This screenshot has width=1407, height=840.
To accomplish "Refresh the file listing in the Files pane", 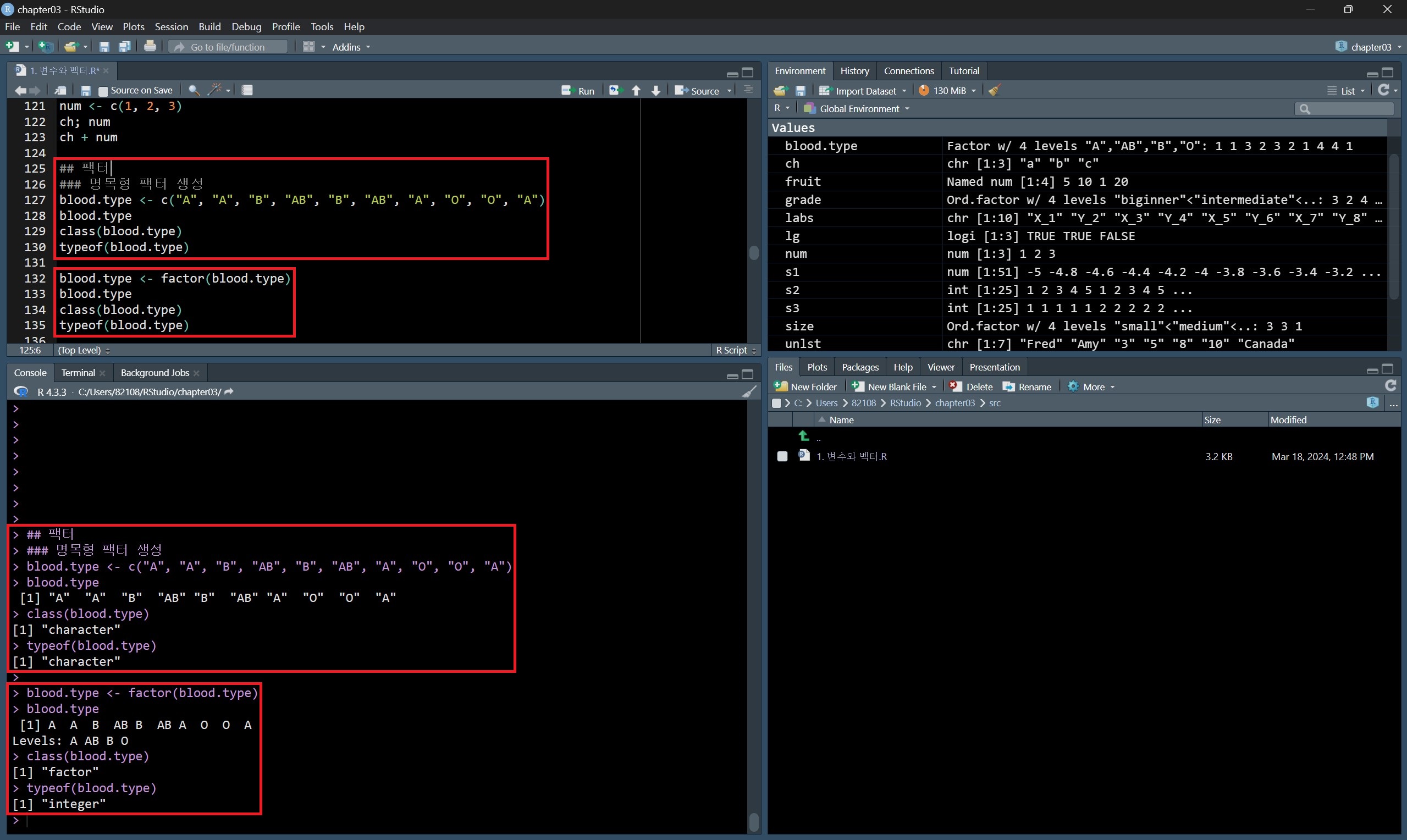I will [x=1390, y=386].
